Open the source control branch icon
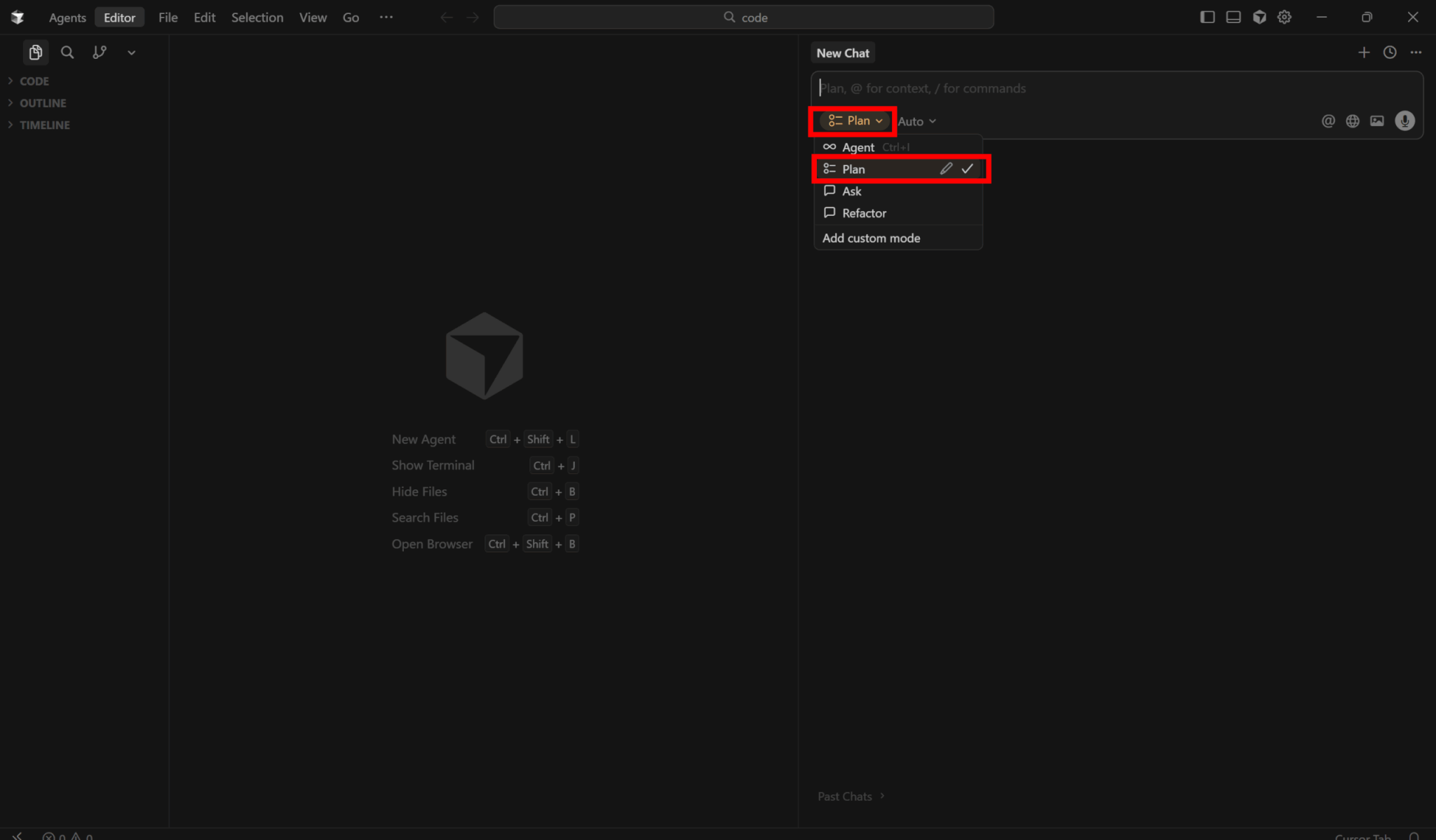Screen dimensions: 1436x840 100,53
